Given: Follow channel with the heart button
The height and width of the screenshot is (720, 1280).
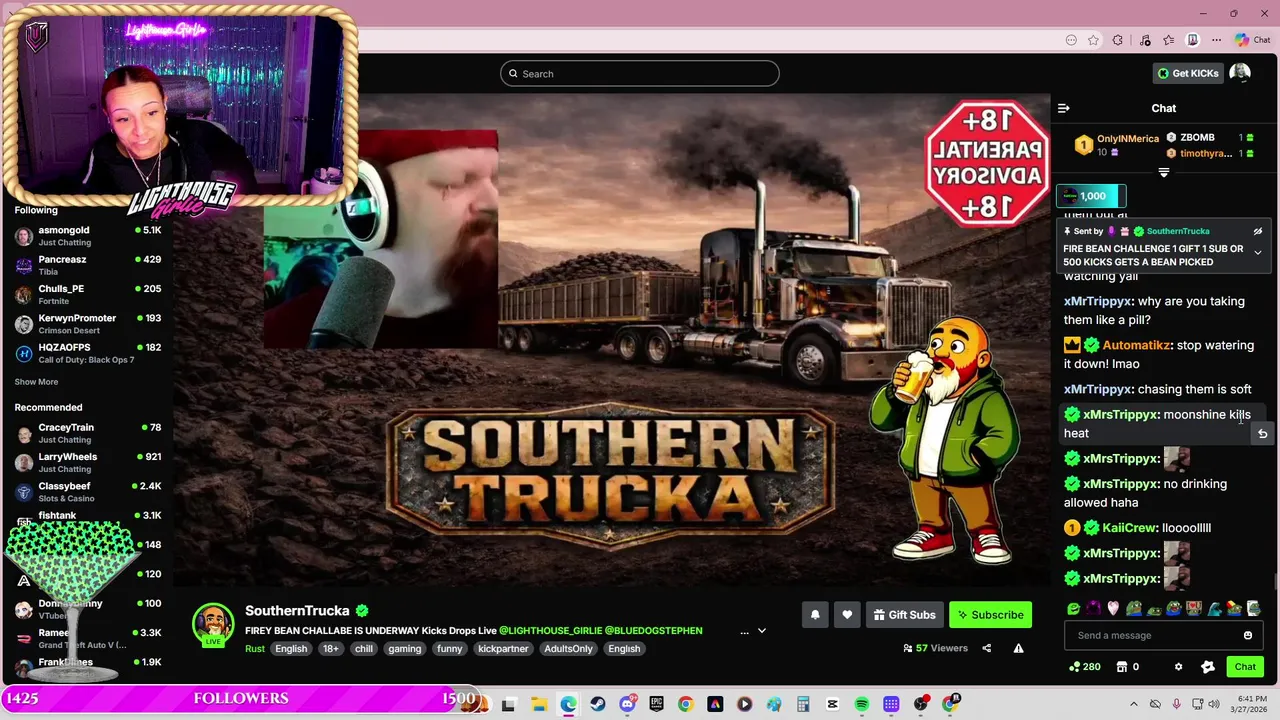Looking at the screenshot, I should (847, 615).
